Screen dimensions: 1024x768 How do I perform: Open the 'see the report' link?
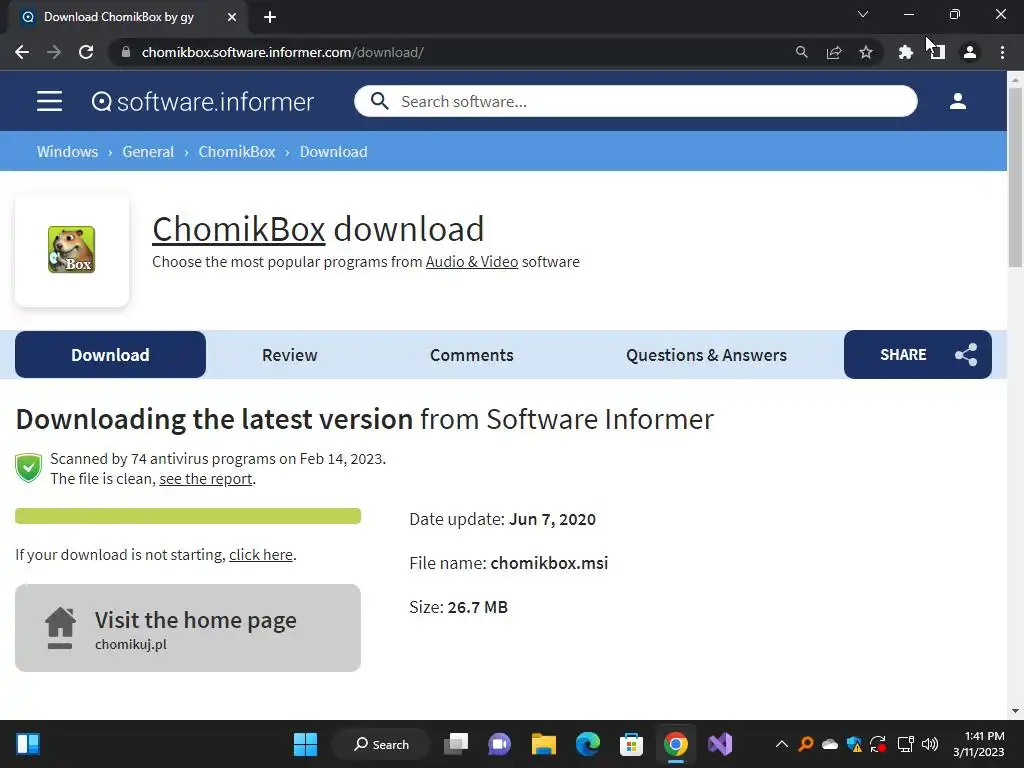pos(206,479)
